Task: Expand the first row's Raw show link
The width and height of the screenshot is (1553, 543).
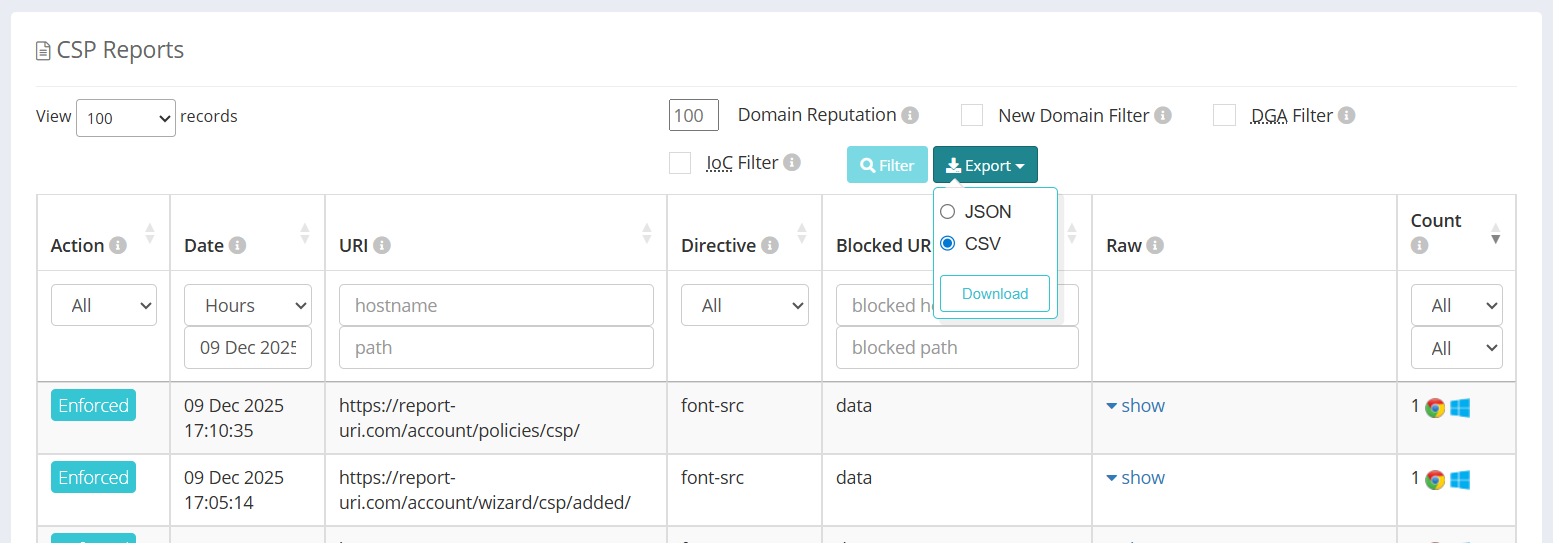Action: [1136, 405]
